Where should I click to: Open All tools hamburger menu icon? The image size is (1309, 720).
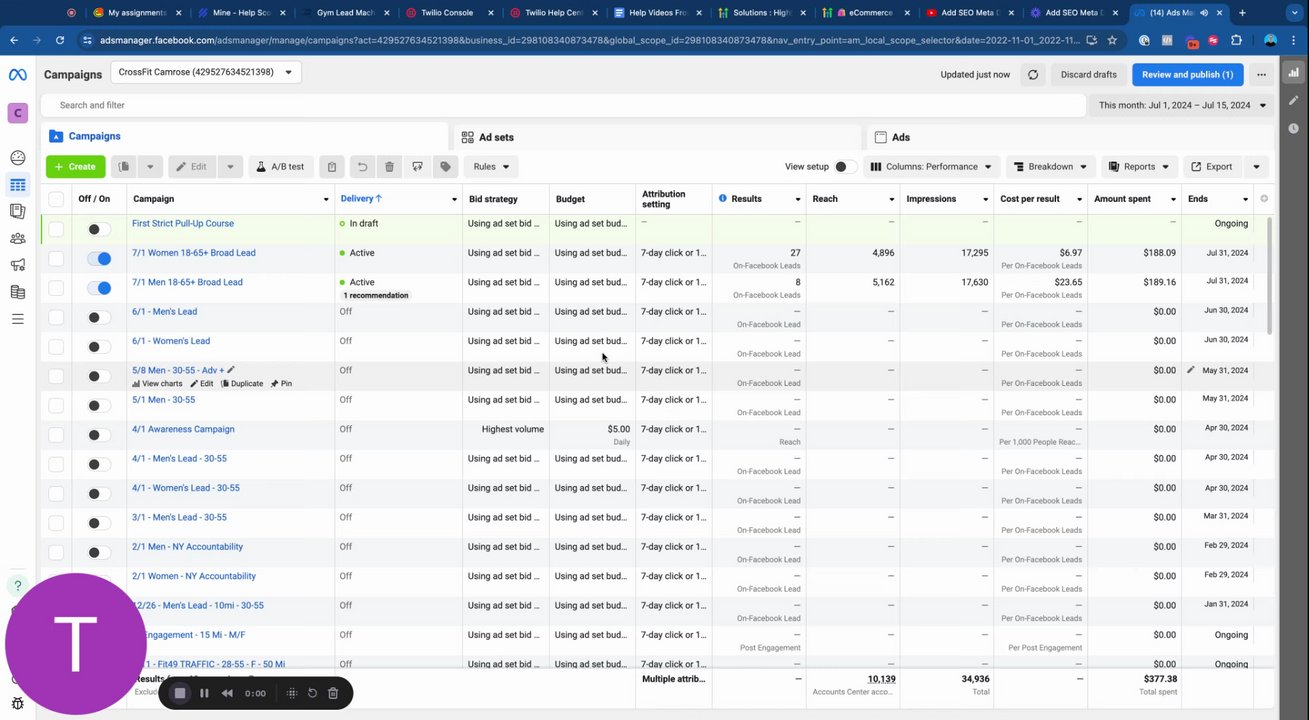pos(17,319)
